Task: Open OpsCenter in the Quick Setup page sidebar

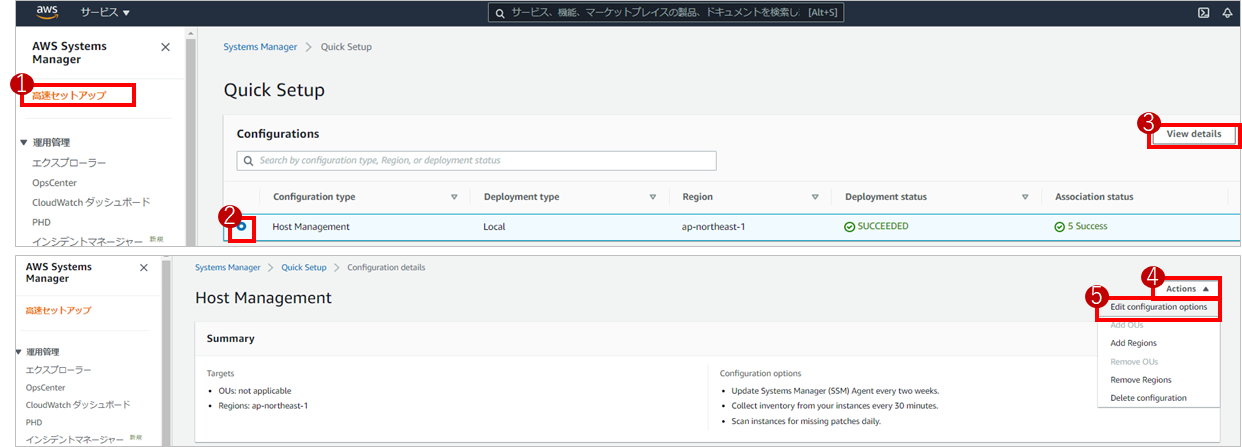Action: pos(54,182)
